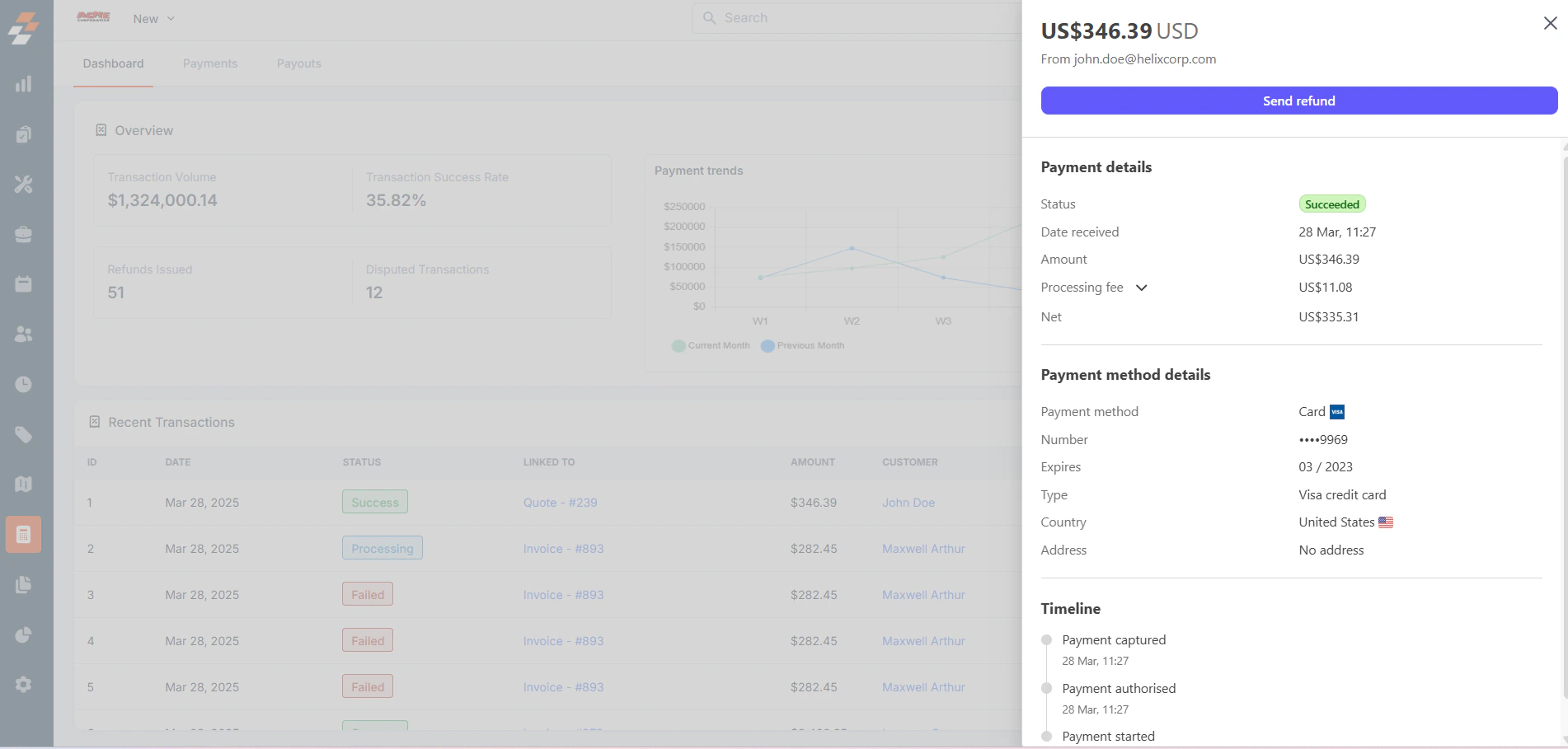1568x749 pixels.
Task: Open the pie chart reports sidebar icon
Action: tap(23, 634)
